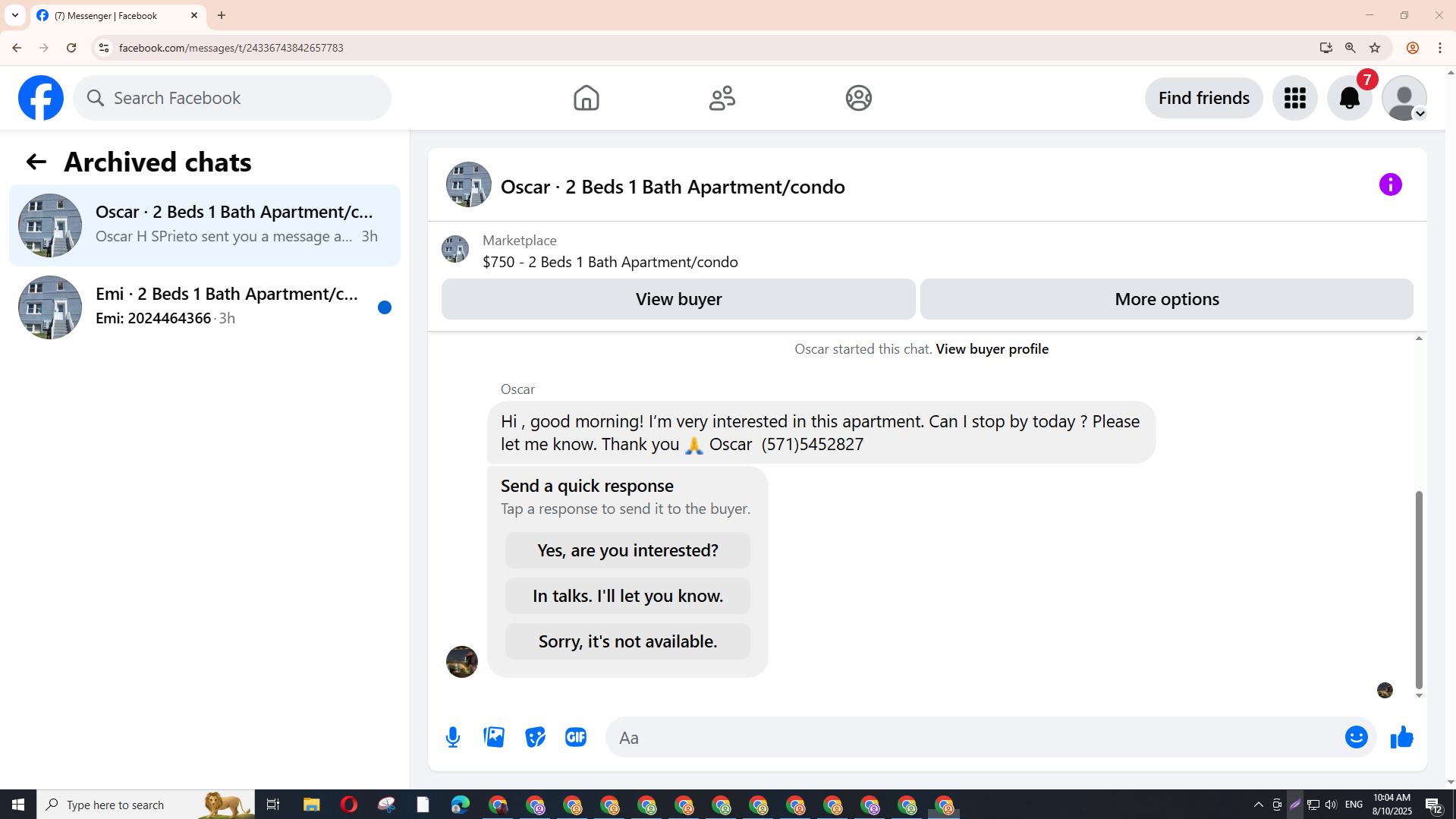Select the Emi archived chat
Image resolution: width=1456 pixels, height=819 pixels.
point(205,307)
